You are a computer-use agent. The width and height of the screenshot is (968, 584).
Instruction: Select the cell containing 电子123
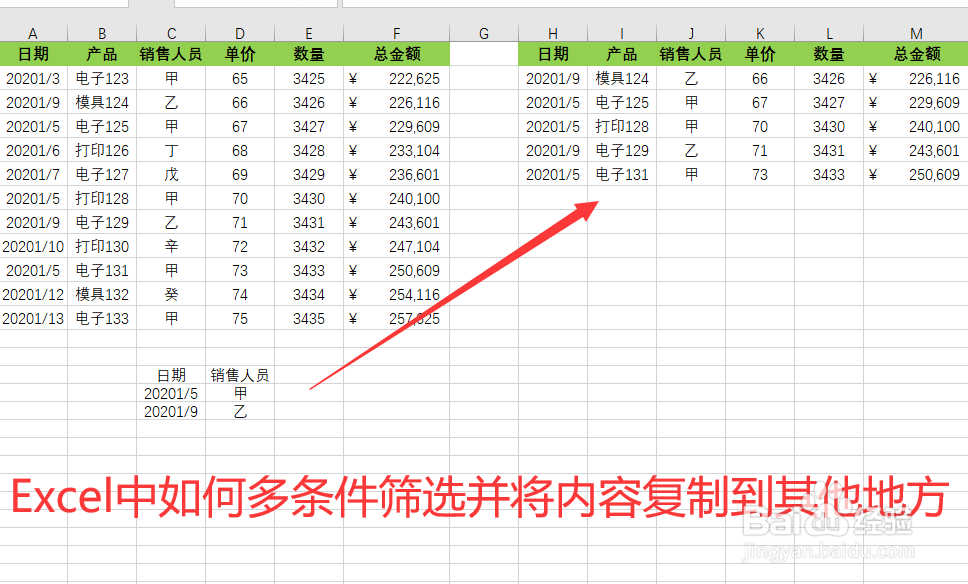(101, 78)
